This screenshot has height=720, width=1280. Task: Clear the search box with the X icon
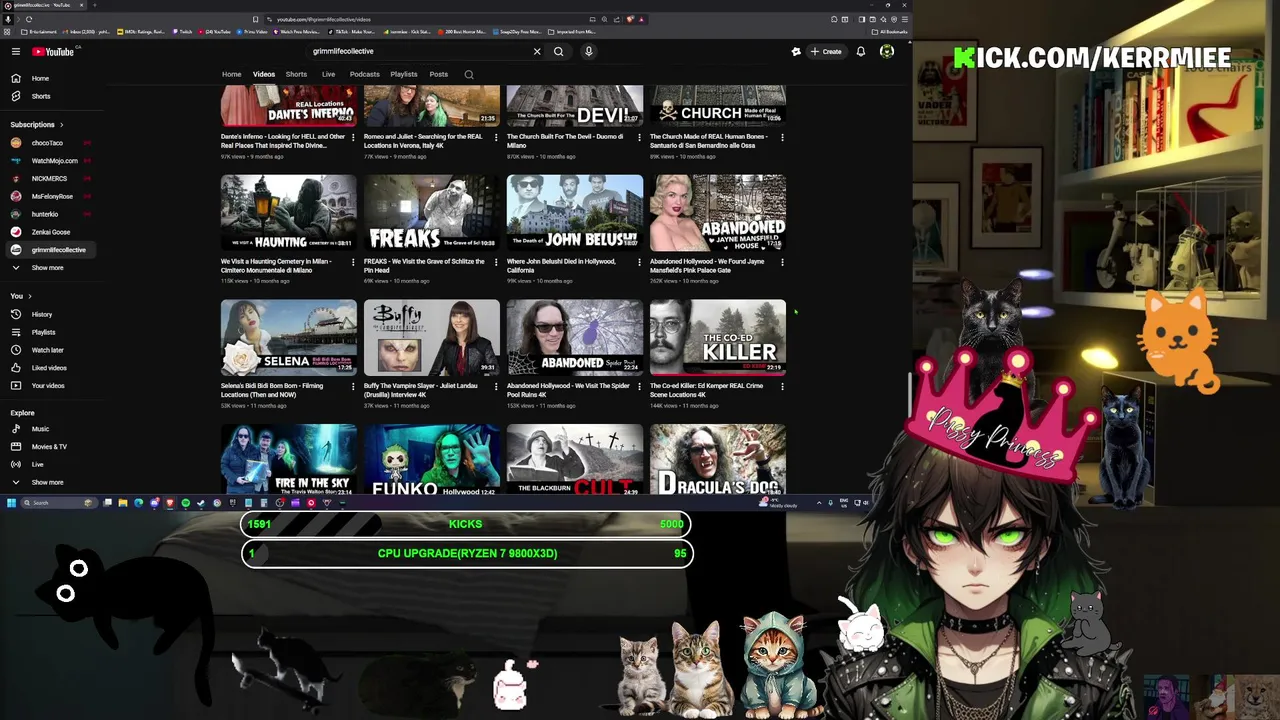[537, 51]
